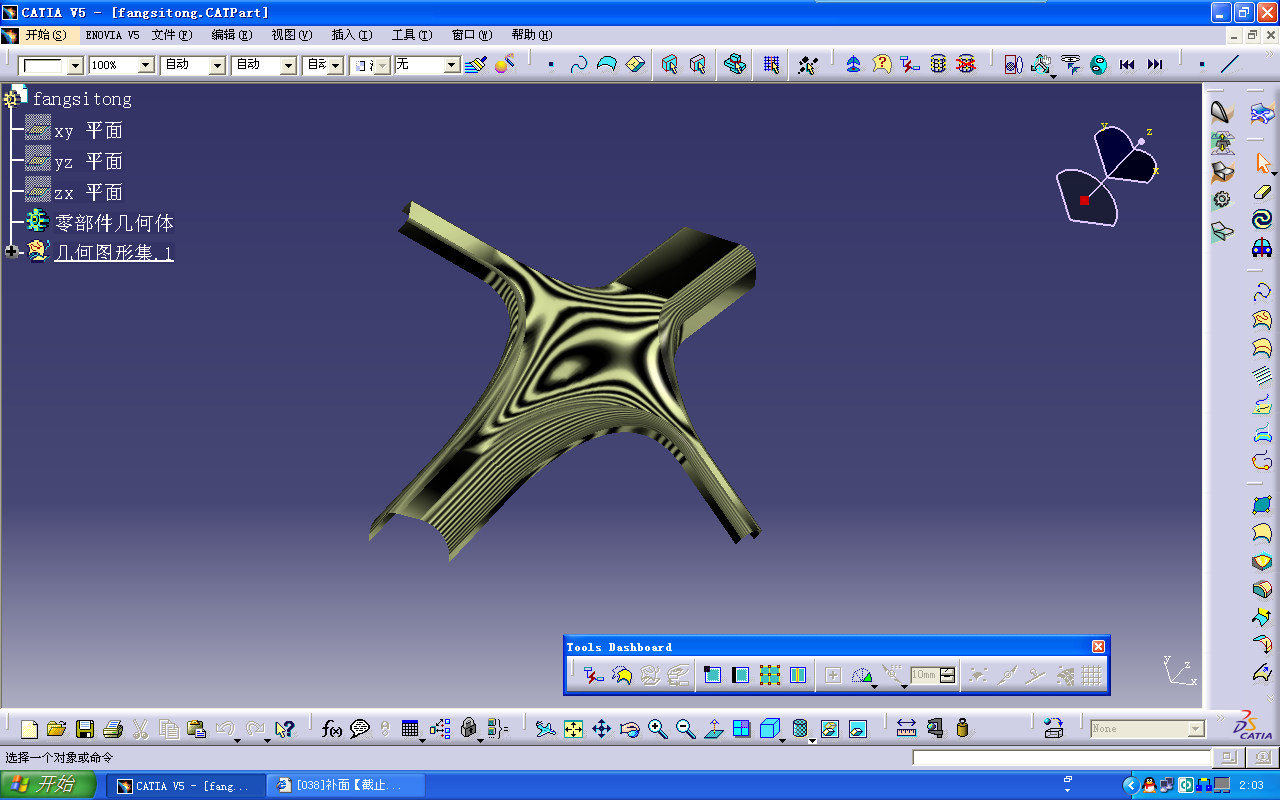1280x800 pixels.
Task: Expand the right toolbar overflow chevron
Action: (1272, 697)
